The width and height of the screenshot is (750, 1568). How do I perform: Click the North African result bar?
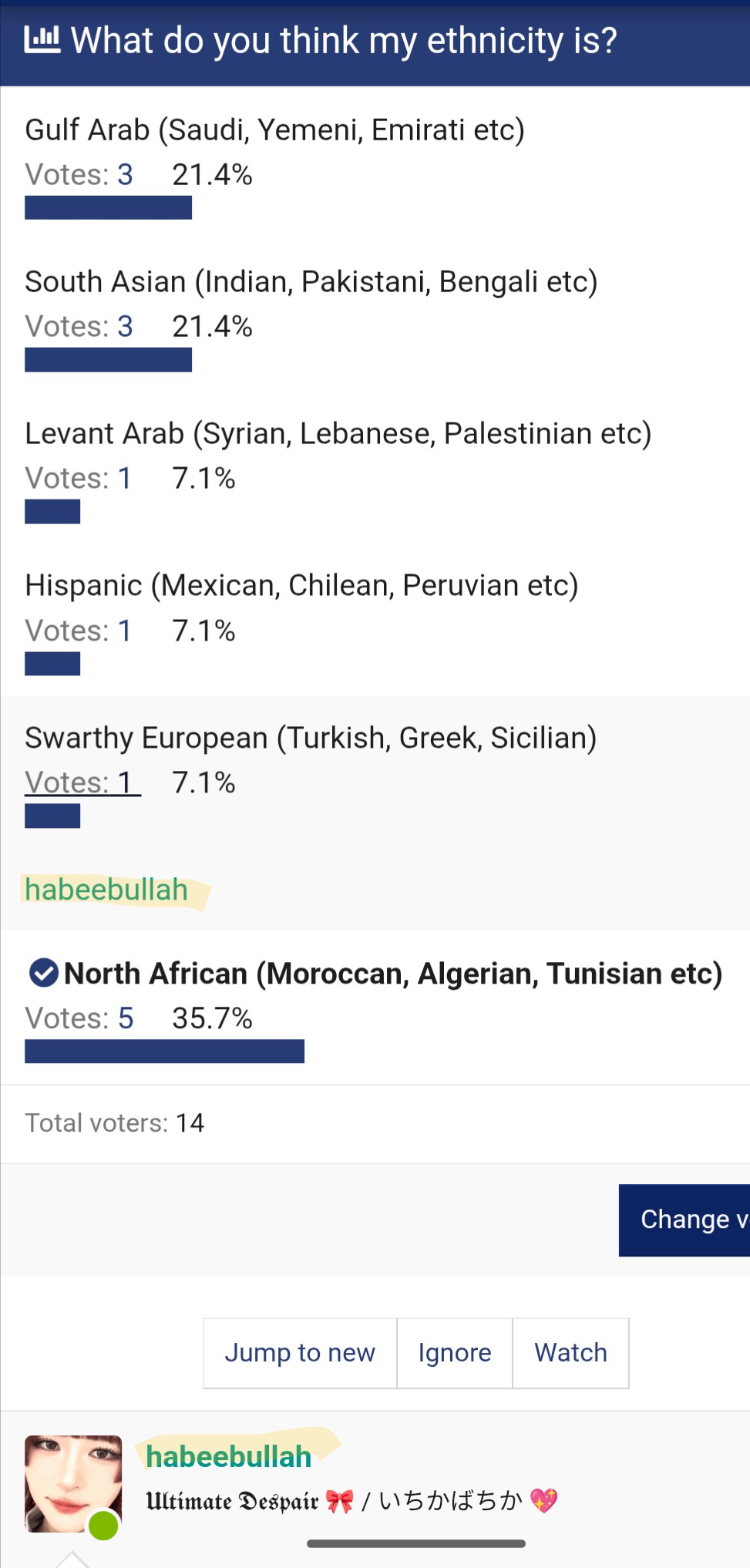pos(164,1052)
